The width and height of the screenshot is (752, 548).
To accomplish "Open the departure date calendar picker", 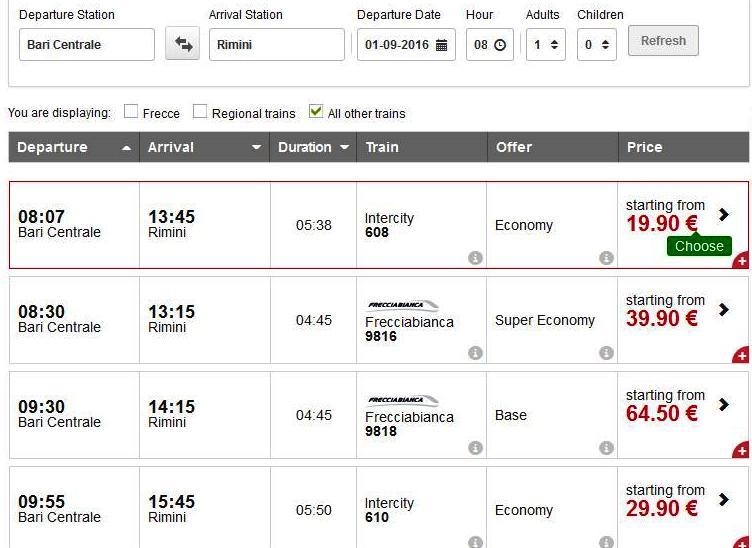I will click(441, 45).
